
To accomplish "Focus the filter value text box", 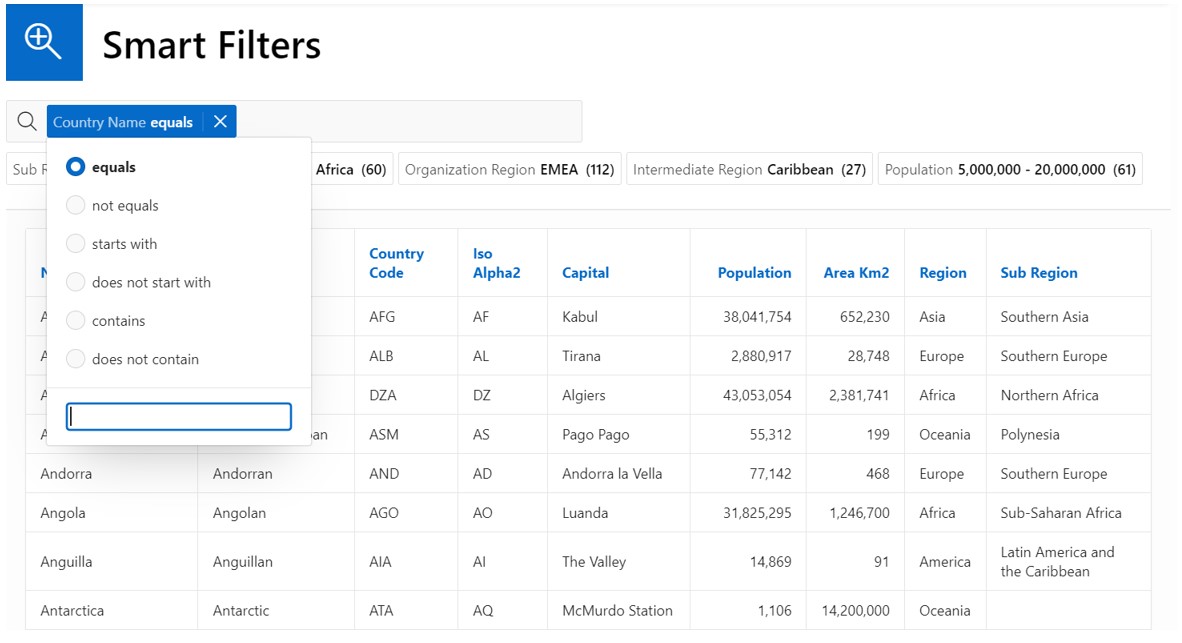I will pyautogui.click(x=179, y=416).
